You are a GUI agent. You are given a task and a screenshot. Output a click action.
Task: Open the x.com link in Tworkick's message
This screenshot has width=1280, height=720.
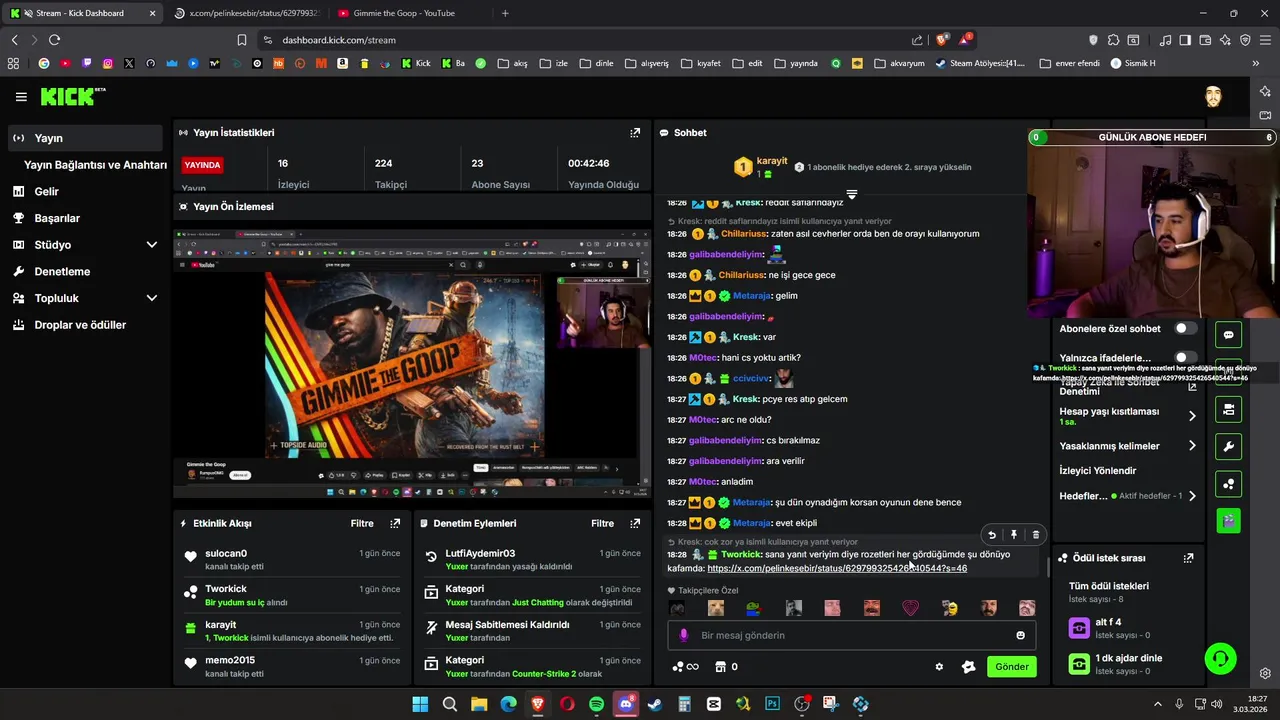point(836,568)
